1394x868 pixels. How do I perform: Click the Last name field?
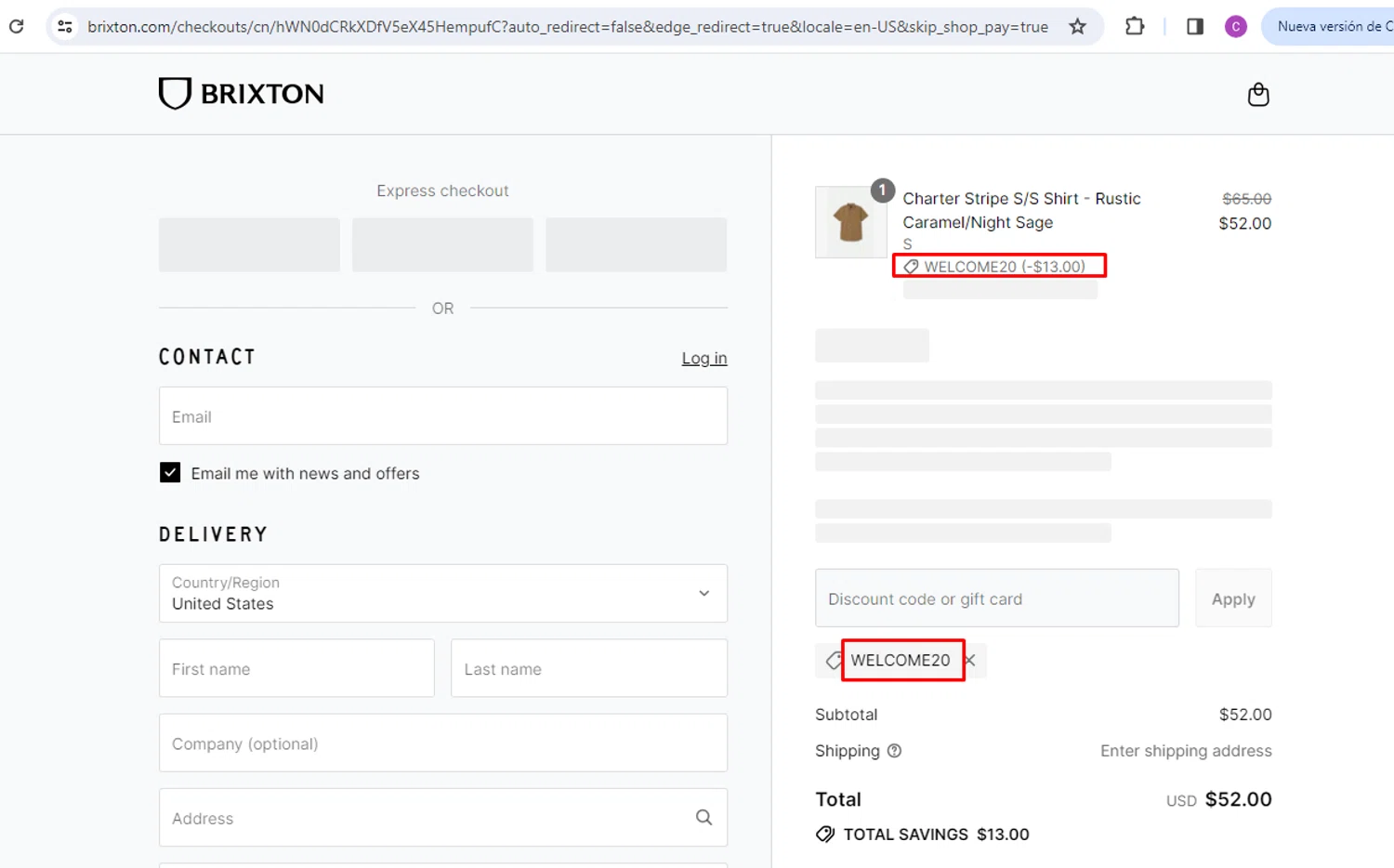coord(589,668)
